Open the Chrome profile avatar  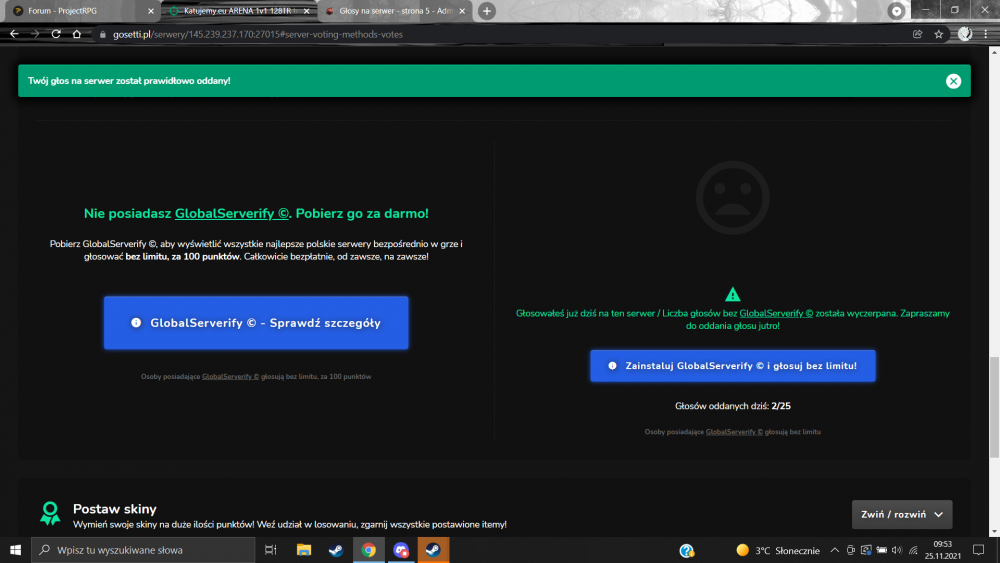pyautogui.click(x=965, y=34)
